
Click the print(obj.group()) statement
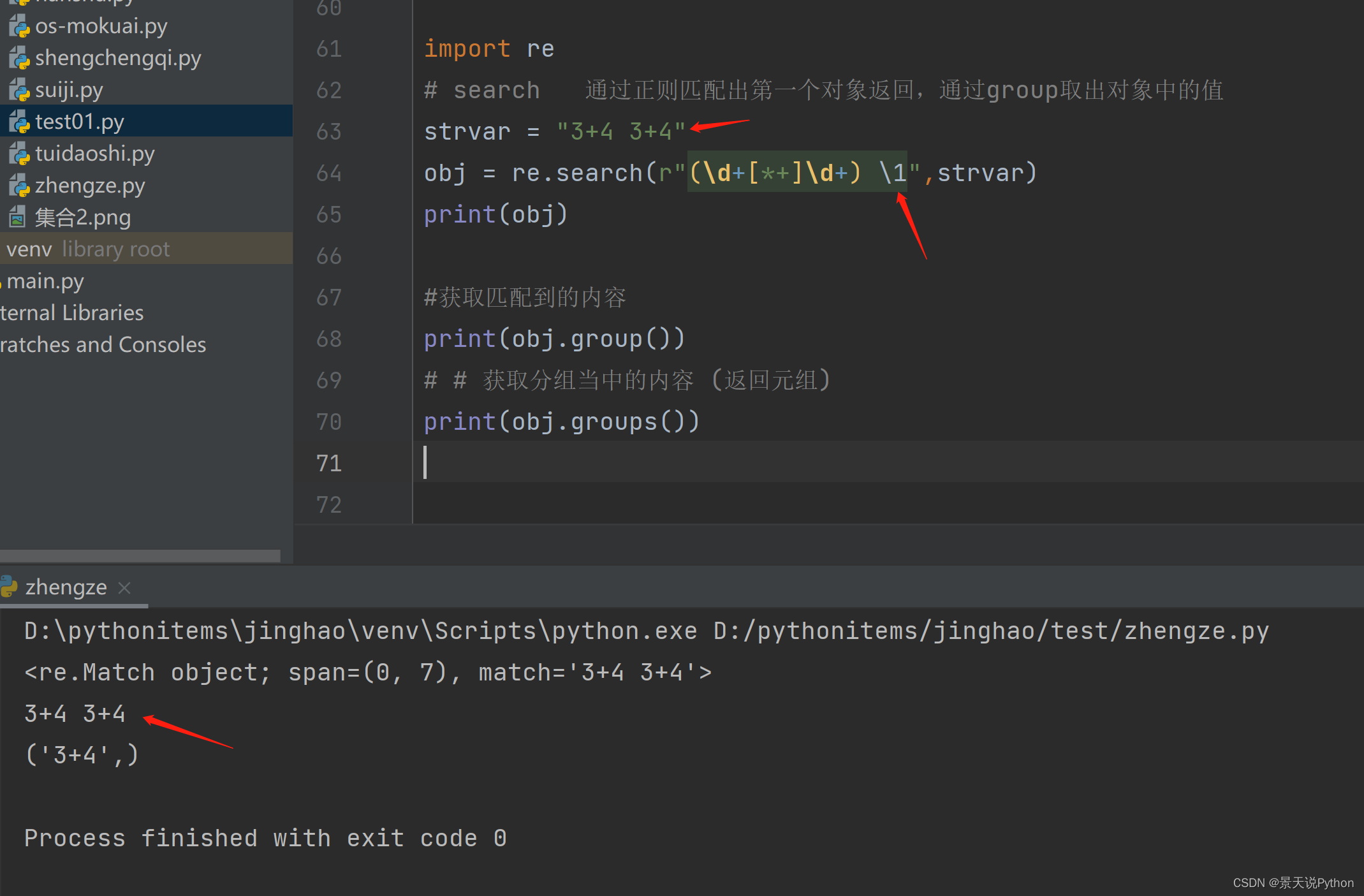coord(554,339)
